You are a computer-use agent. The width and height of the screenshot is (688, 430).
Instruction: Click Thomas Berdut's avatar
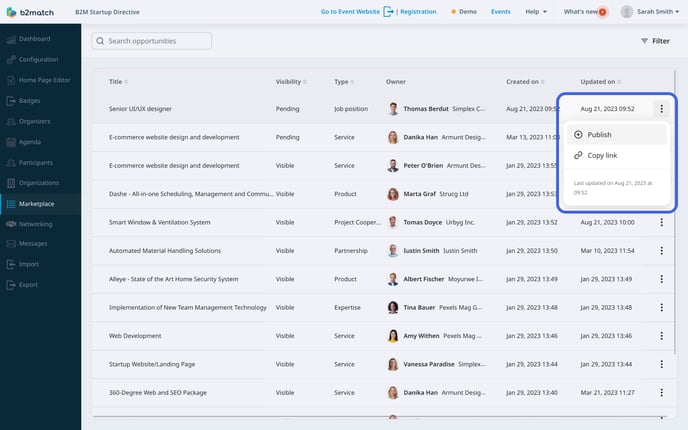(x=393, y=108)
